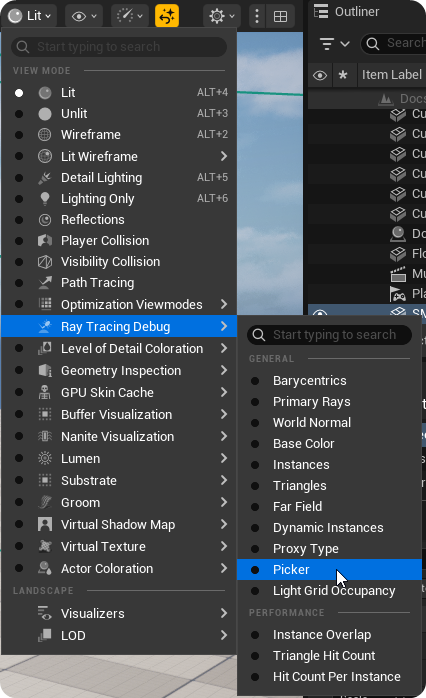The height and width of the screenshot is (698, 426).
Task: Open the Outliner filter dropdown
Action: pyautogui.click(x=335, y=44)
